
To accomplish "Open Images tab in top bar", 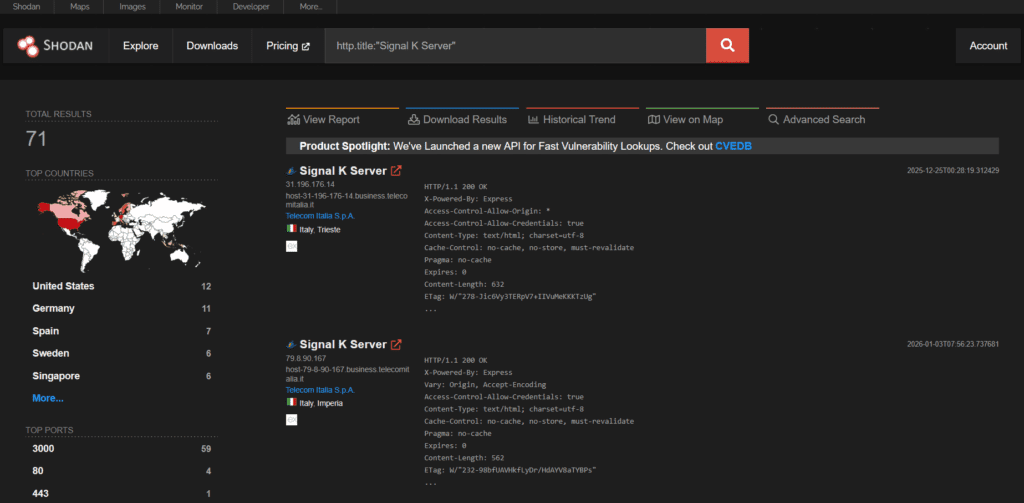I will click(133, 7).
